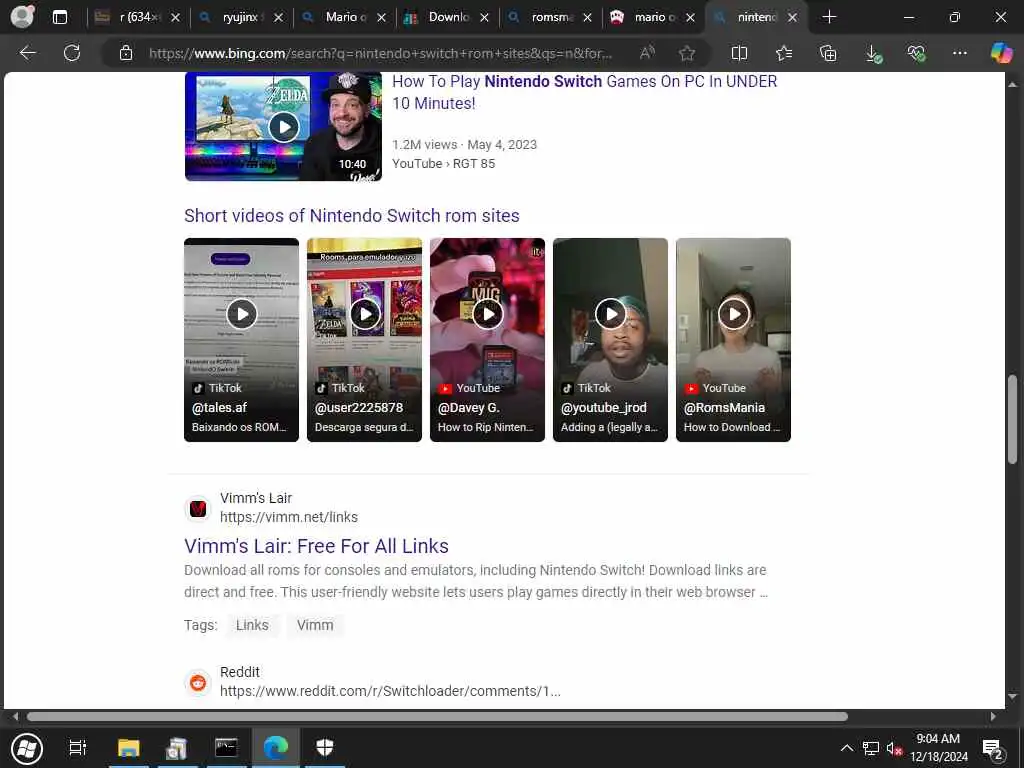Close the active nintend tab
Screen dimensions: 1024x768
tap(792, 18)
